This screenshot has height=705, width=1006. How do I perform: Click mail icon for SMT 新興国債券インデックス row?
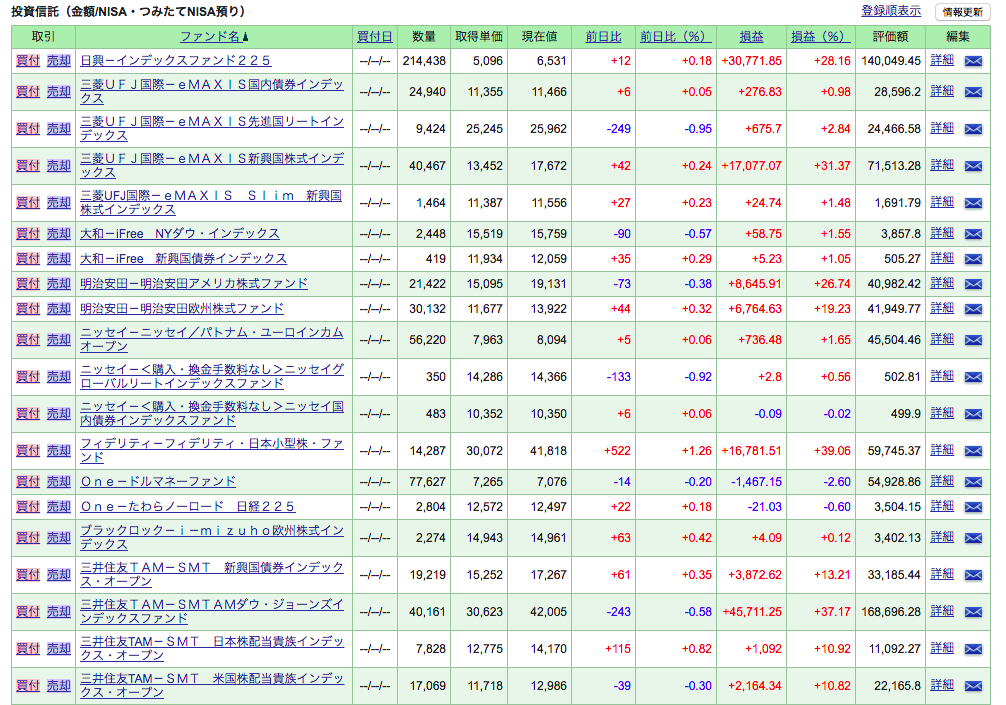click(973, 575)
